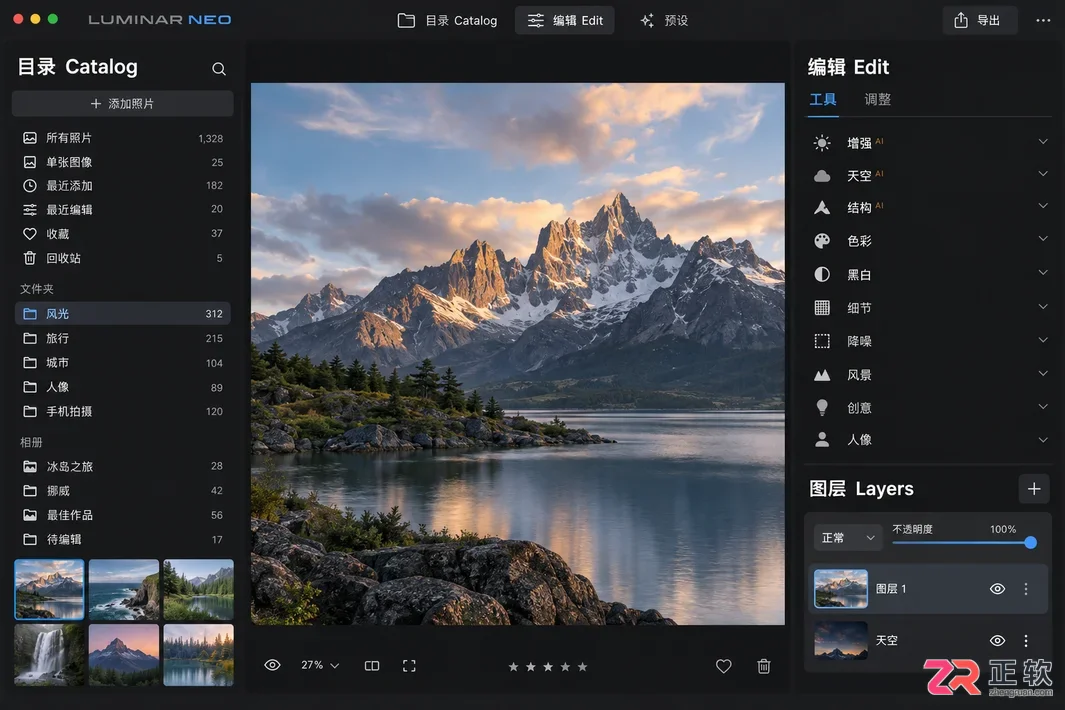Expand the 色彩 tool chevron
1065x710 pixels.
click(x=1043, y=238)
